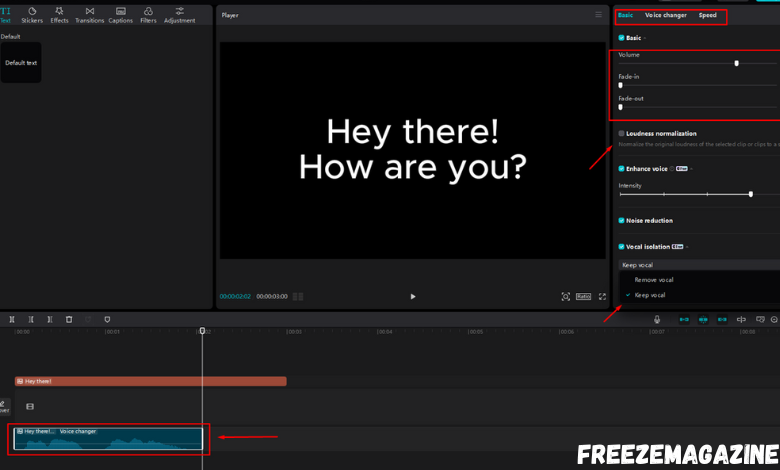Click the fullscreen icon in the player

tap(602, 297)
